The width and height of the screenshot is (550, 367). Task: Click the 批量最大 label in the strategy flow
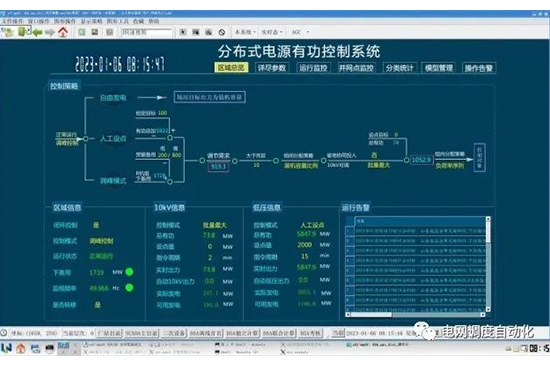[378, 165]
